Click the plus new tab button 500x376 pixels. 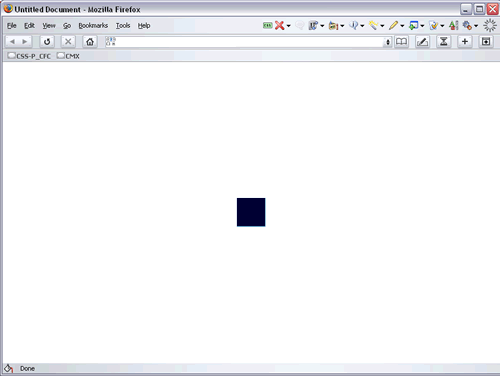pos(465,42)
